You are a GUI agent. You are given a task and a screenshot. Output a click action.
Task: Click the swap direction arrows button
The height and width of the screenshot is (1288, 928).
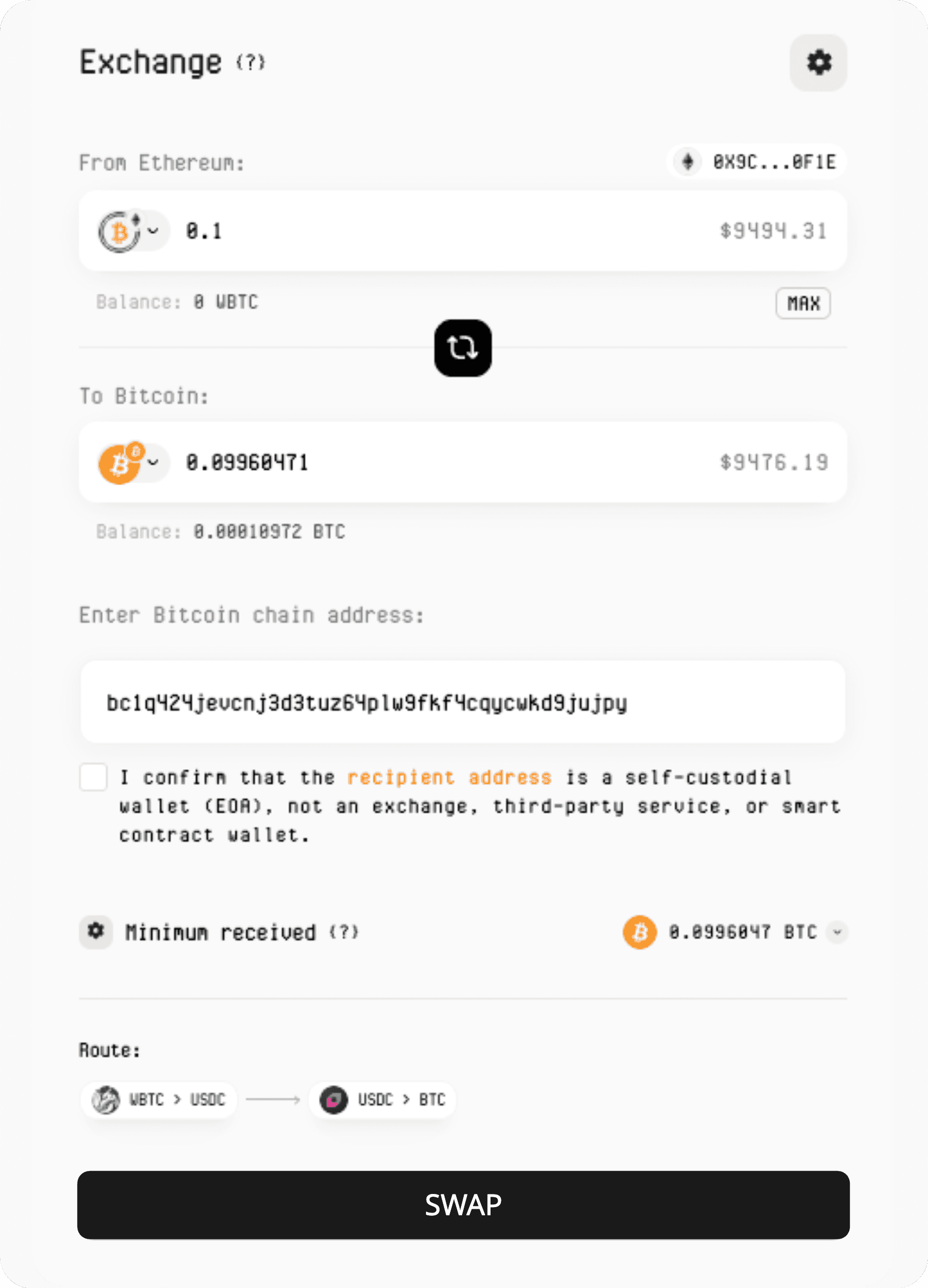tap(462, 348)
